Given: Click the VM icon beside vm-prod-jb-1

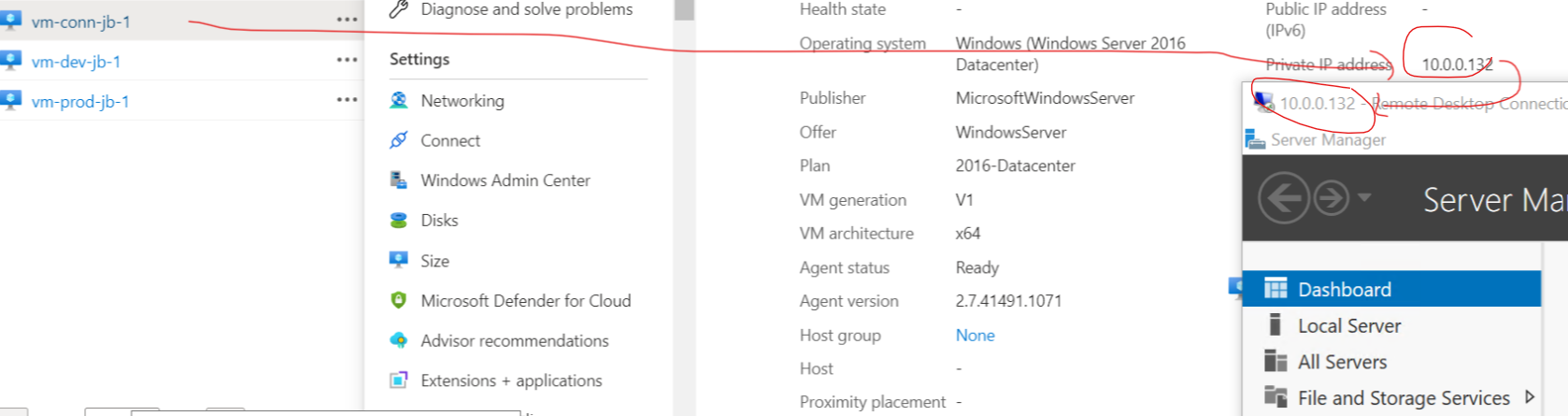Looking at the screenshot, I should click(10, 100).
